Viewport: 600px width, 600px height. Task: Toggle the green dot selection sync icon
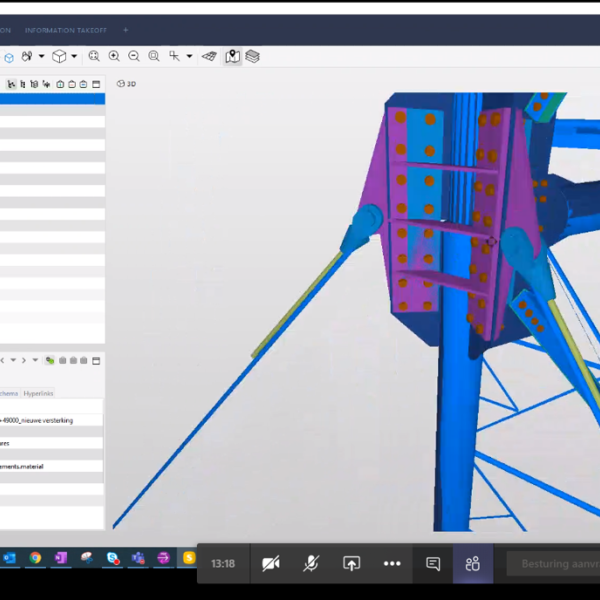(x=50, y=360)
